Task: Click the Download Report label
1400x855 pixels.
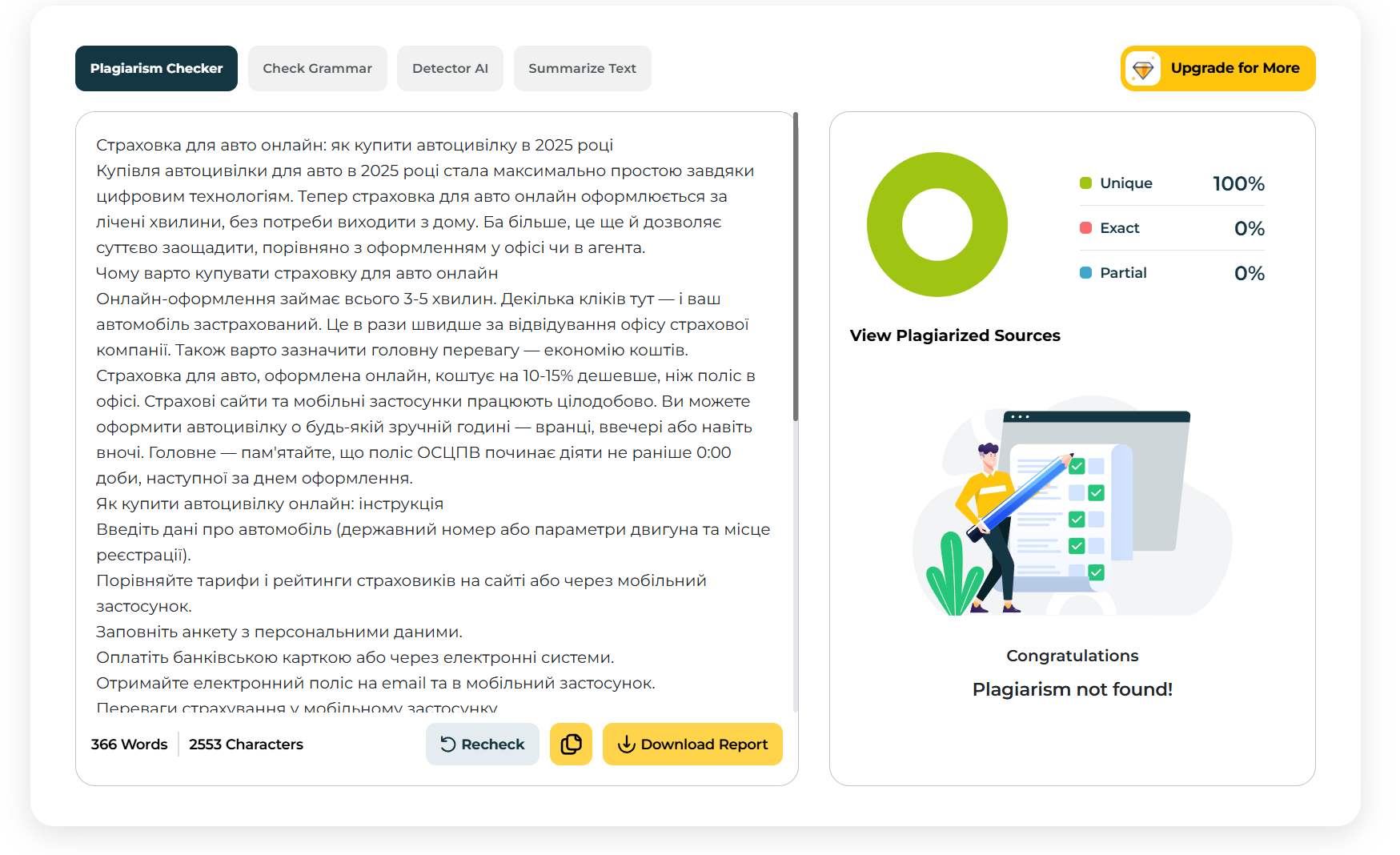Action: 704,745
